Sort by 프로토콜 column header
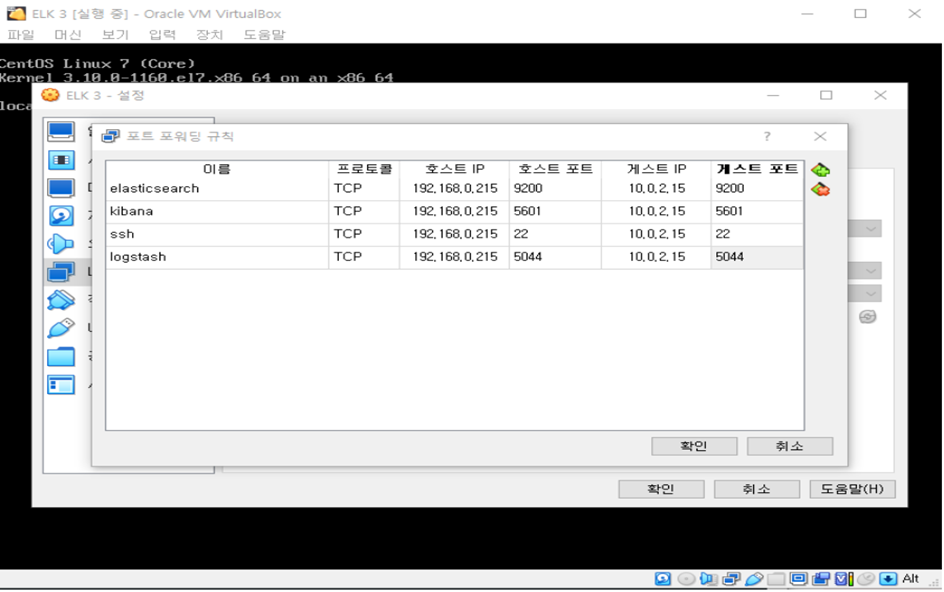 (x=364, y=169)
